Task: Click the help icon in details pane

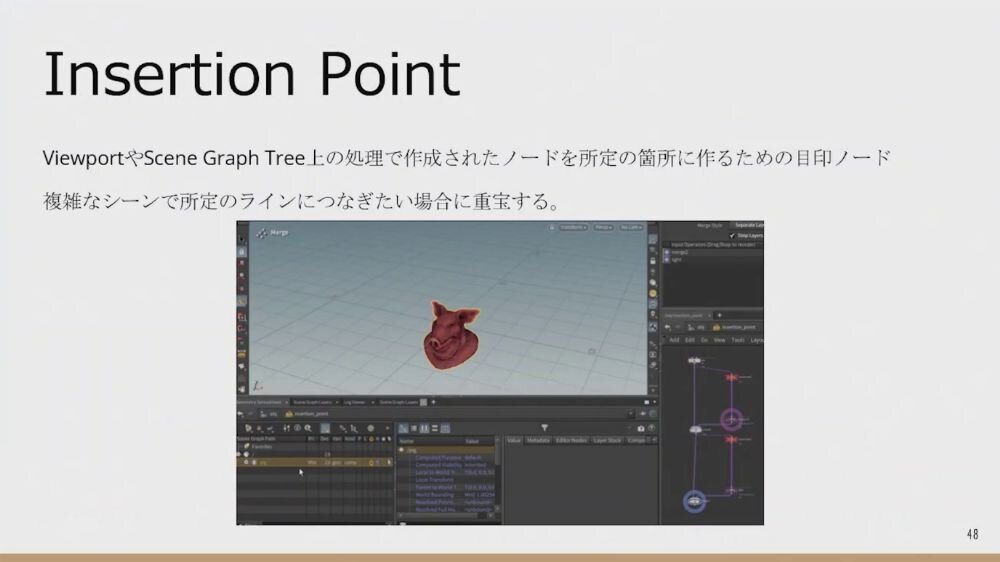Action: coord(652,428)
